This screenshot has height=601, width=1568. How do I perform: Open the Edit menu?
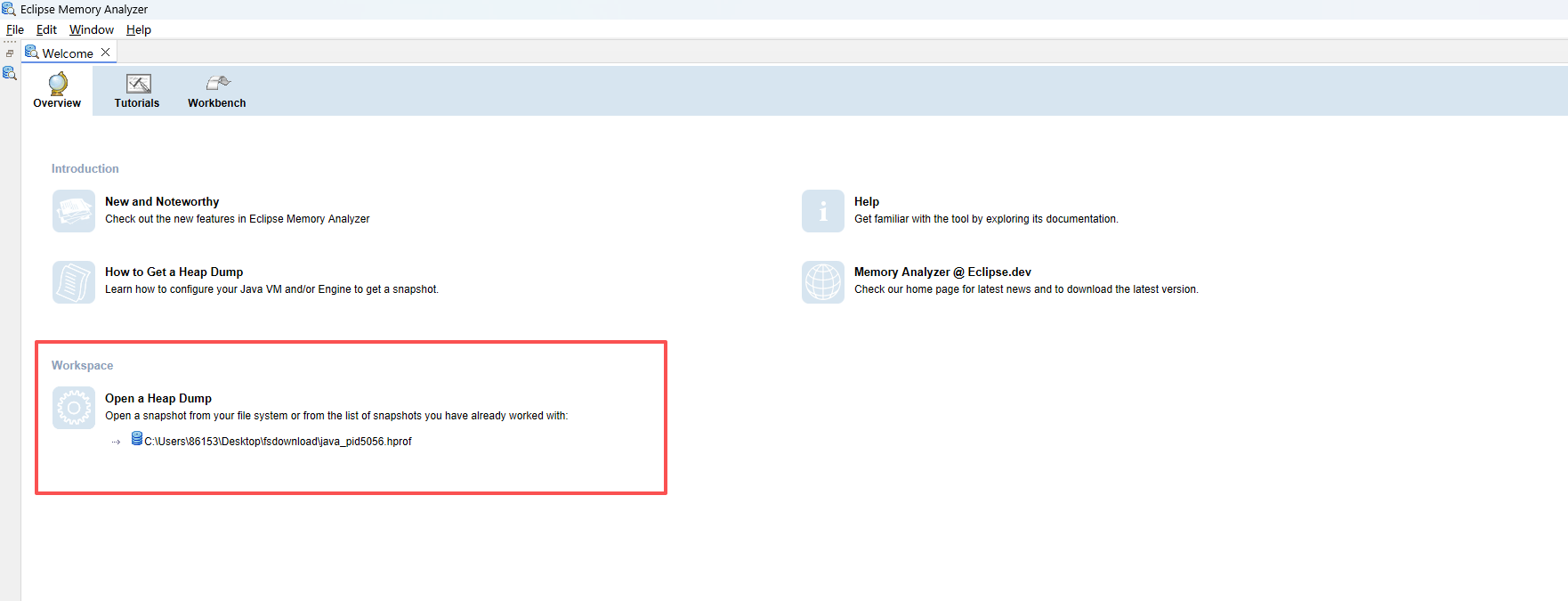coord(46,29)
